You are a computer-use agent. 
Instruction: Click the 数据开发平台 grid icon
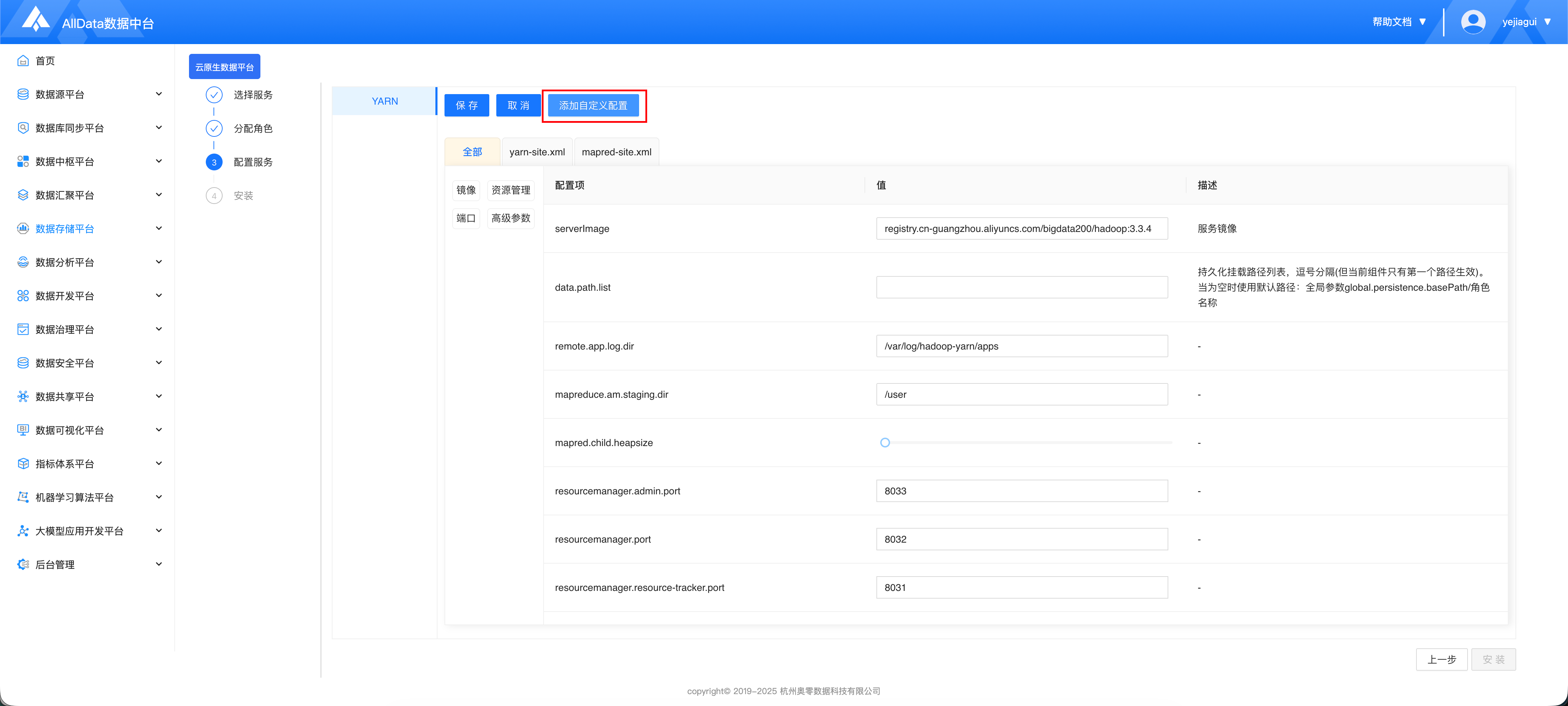(23, 296)
